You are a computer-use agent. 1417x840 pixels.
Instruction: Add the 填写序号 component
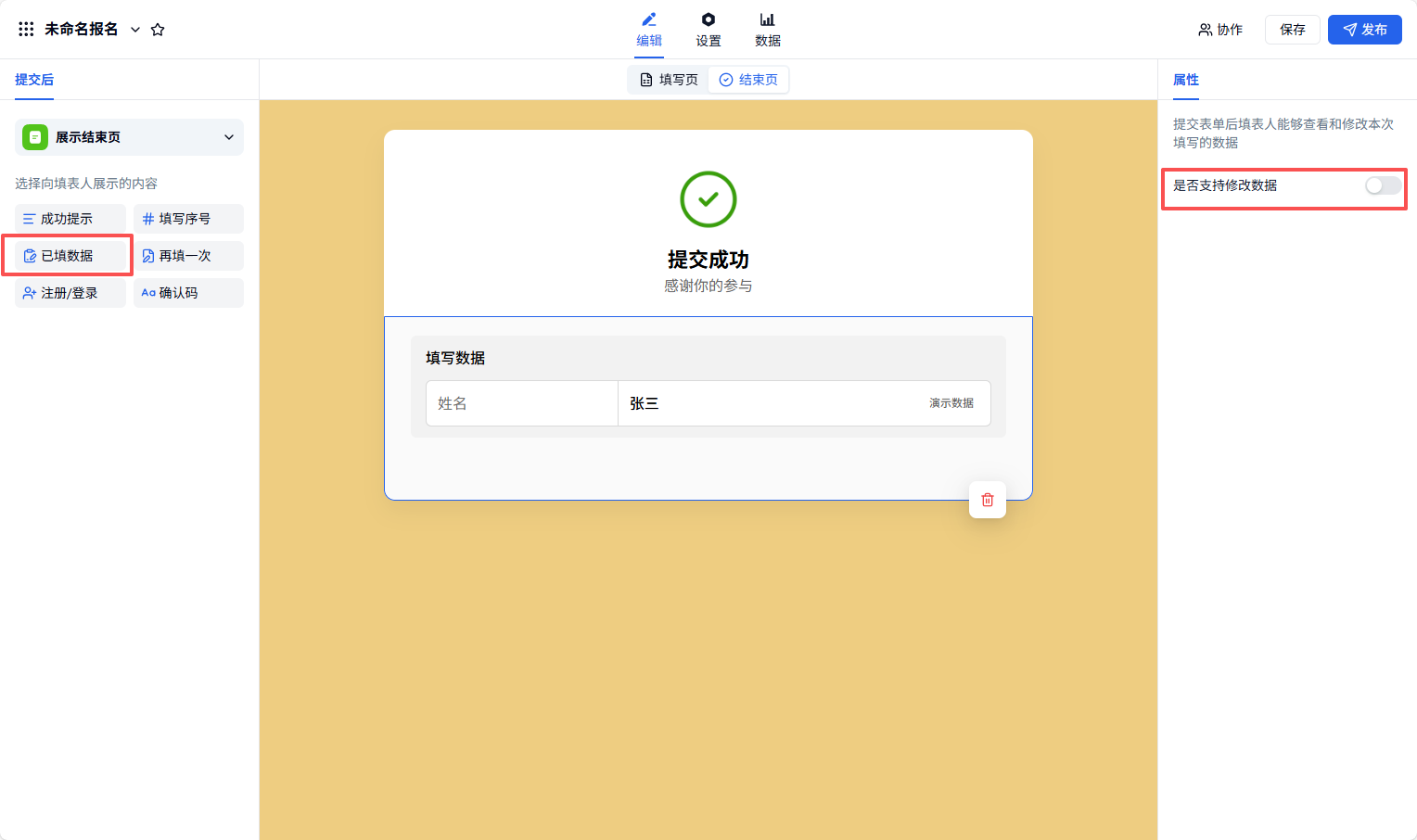188,219
